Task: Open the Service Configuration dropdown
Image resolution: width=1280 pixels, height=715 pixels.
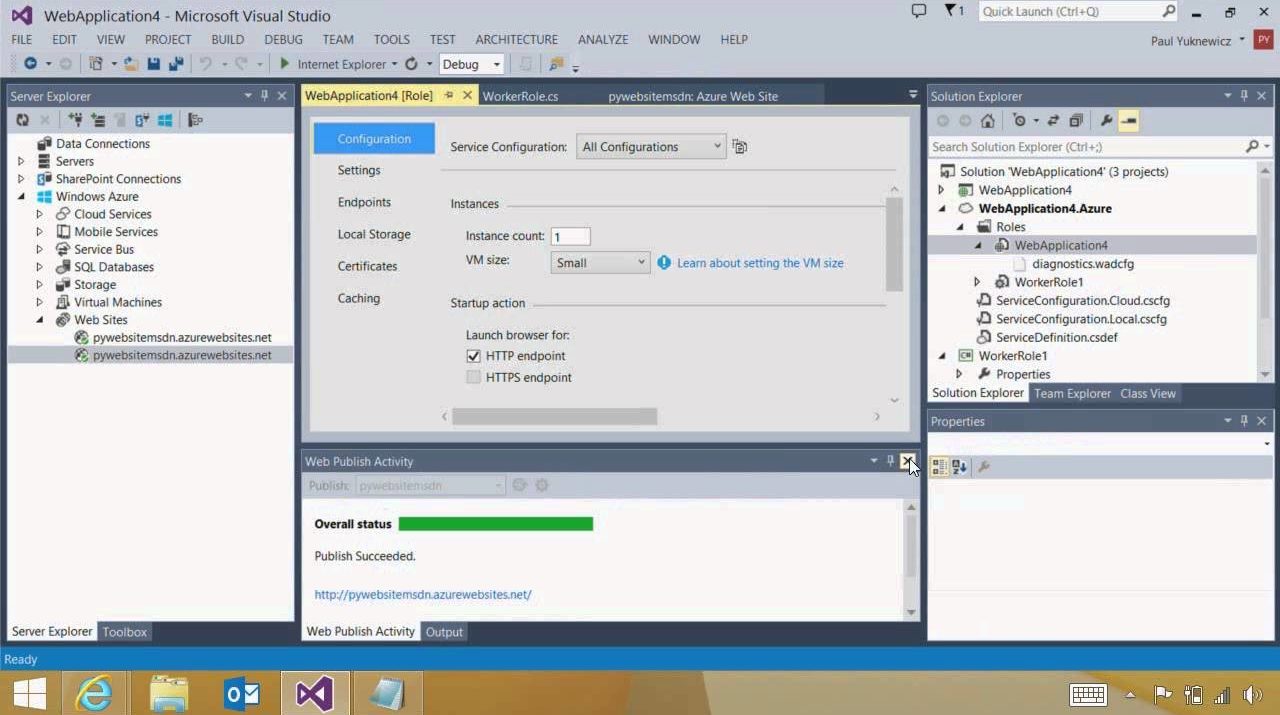Action: tap(651, 147)
